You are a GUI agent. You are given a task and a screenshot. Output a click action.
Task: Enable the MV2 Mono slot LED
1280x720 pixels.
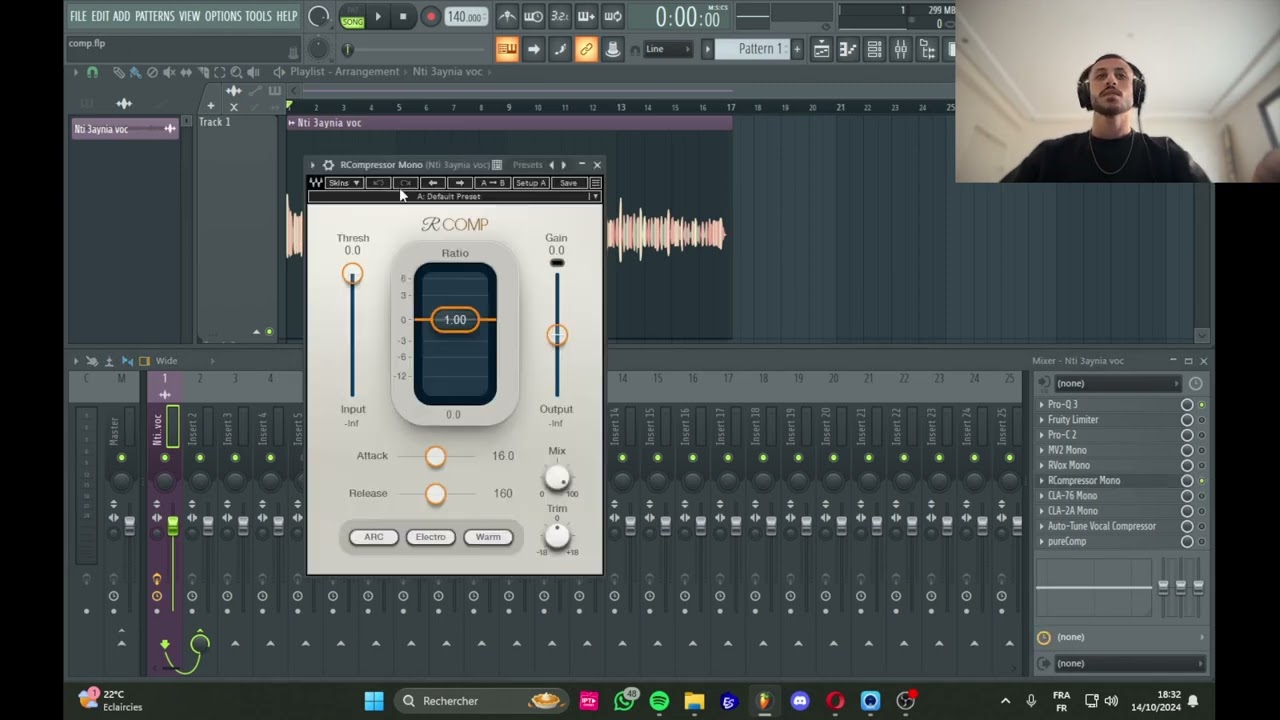[x=1201, y=450]
